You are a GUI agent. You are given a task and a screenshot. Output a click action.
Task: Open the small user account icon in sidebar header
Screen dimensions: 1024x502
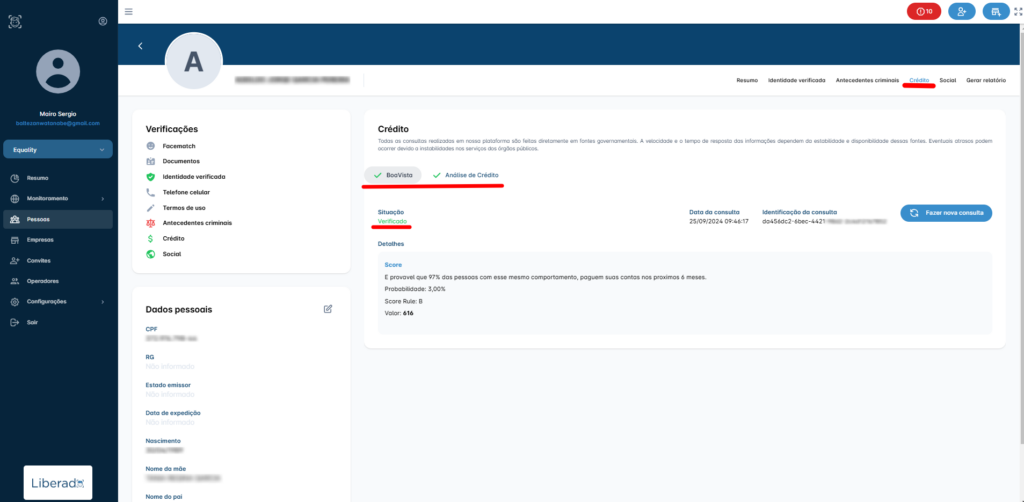point(103,22)
